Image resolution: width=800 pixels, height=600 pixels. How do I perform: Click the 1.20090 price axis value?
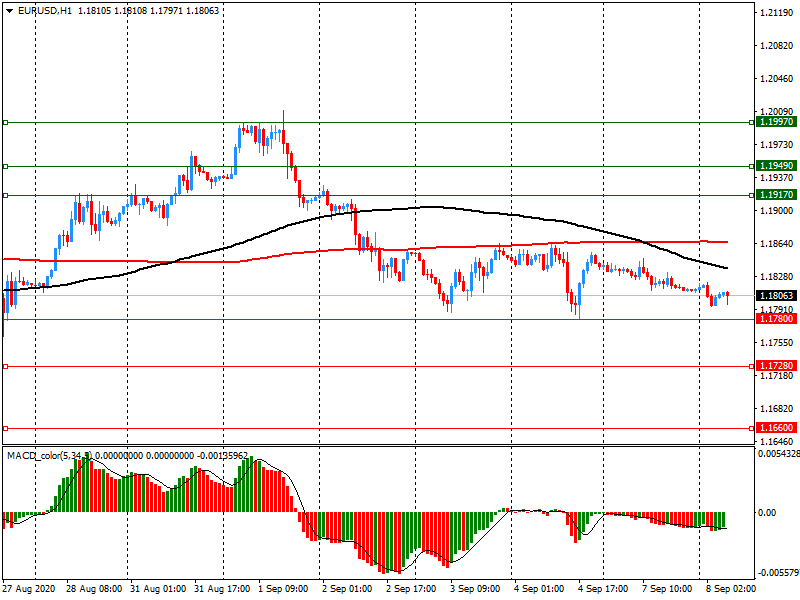point(777,111)
